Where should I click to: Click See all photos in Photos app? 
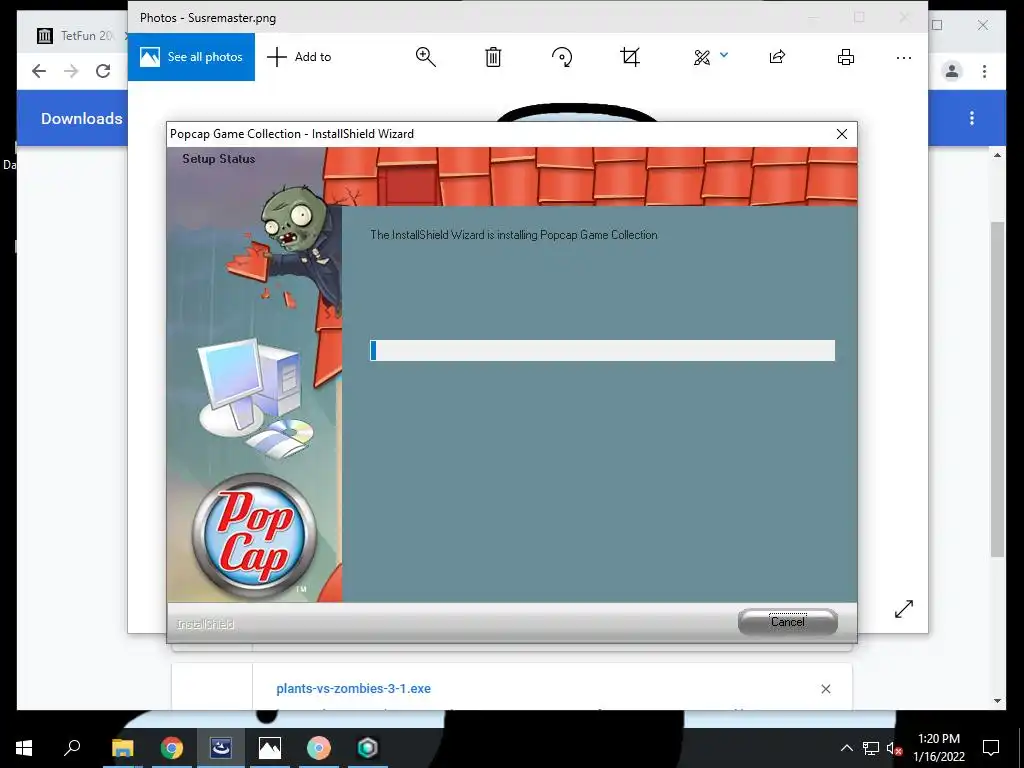pyautogui.click(x=191, y=57)
